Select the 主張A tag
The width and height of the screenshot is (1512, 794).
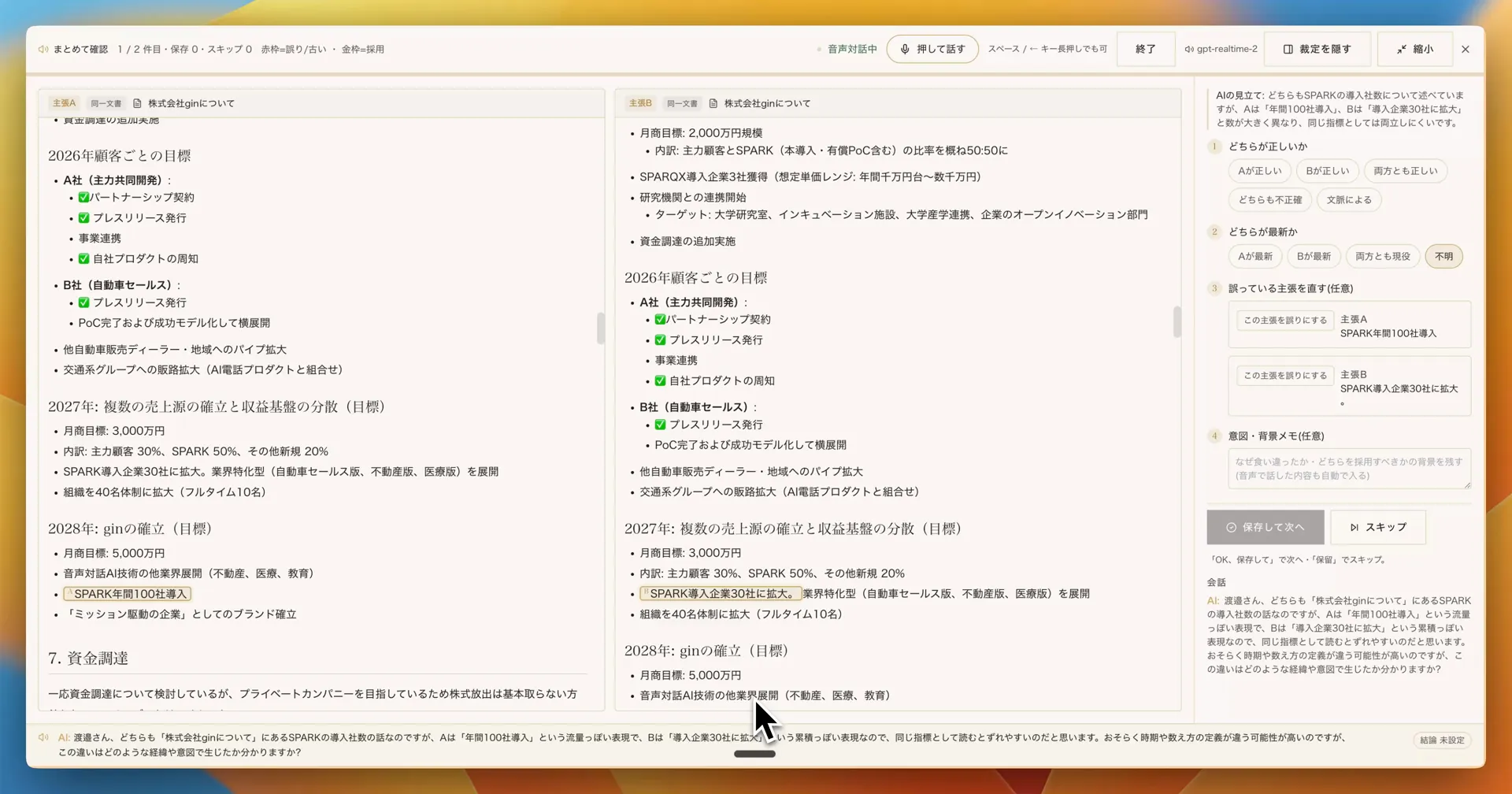64,103
